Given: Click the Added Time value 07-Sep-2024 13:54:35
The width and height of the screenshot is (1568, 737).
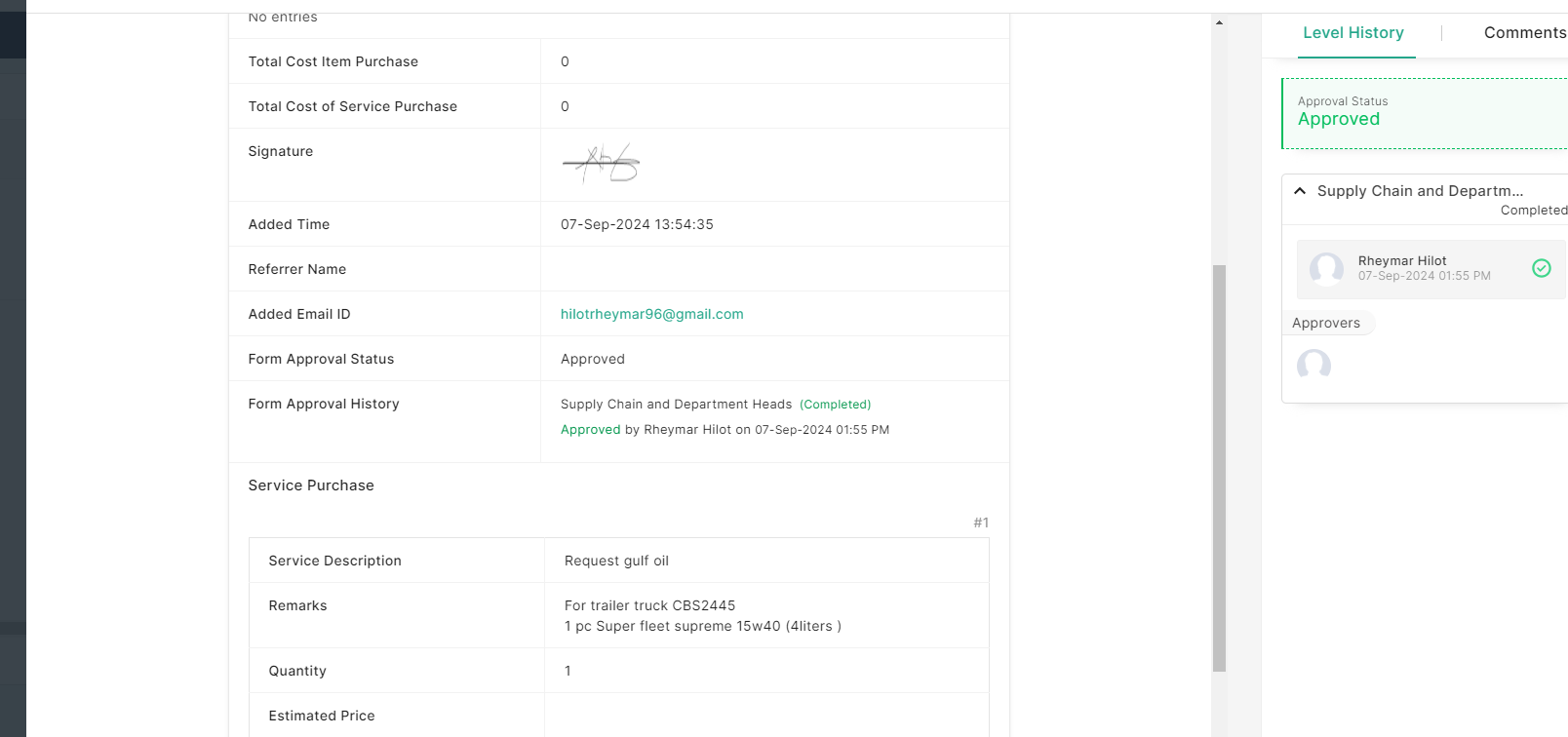Looking at the screenshot, I should (x=637, y=224).
